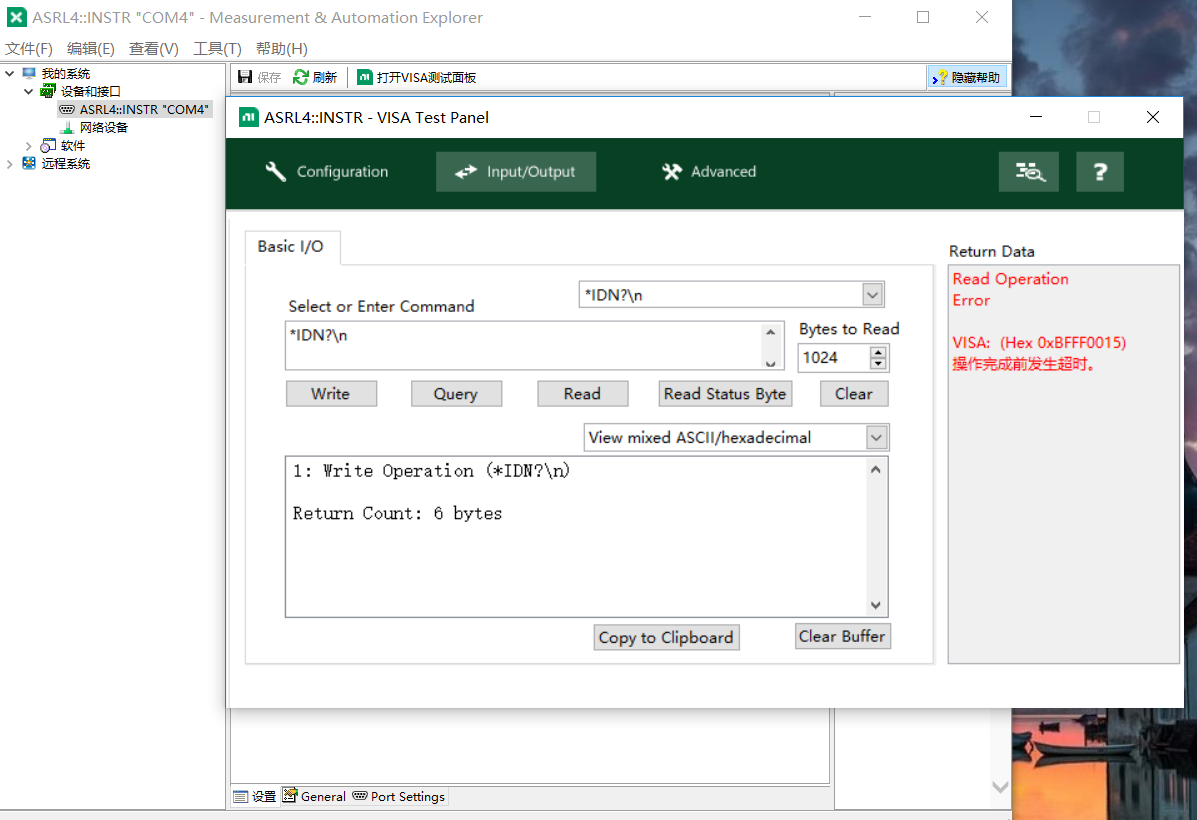Click the 我的系统 computer icon
The image size is (1197, 820).
[x=29, y=73]
